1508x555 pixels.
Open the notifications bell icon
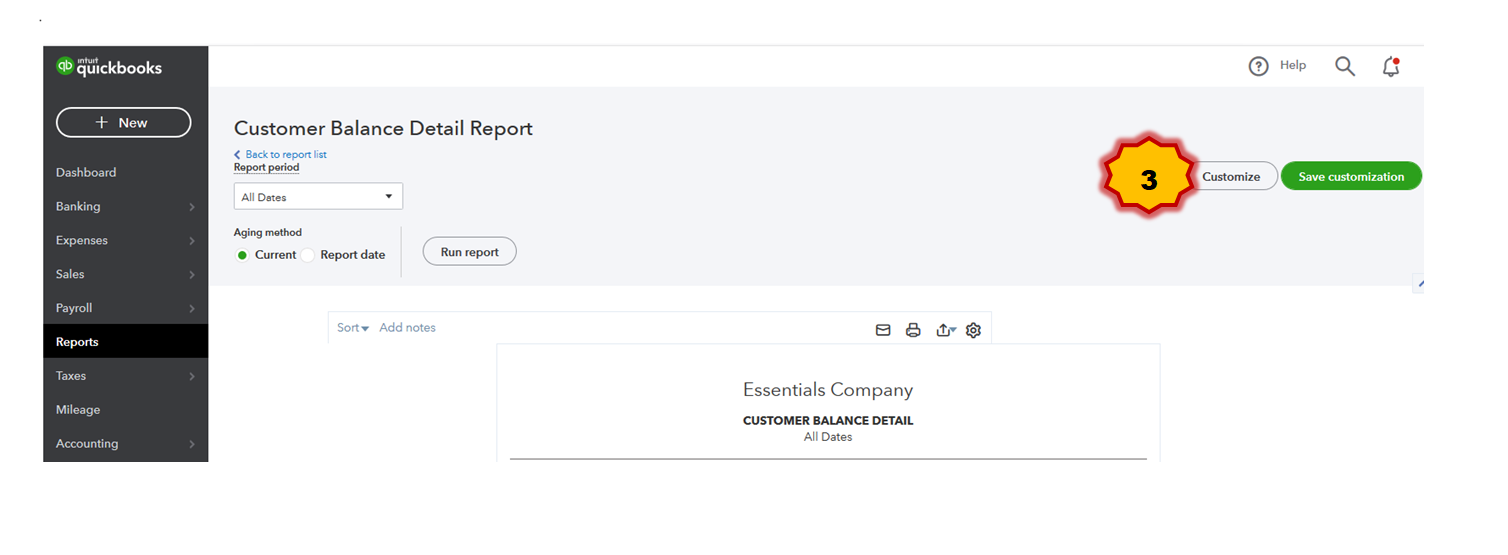[x=1390, y=67]
